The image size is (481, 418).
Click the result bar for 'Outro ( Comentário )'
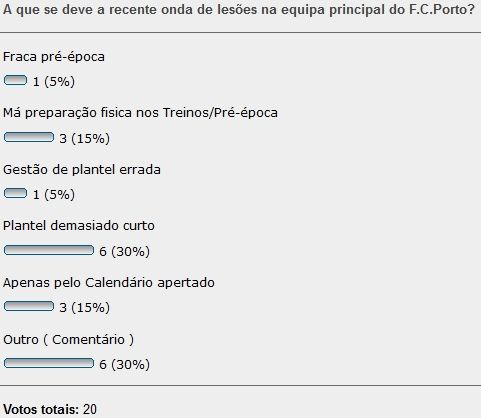tap(49, 363)
